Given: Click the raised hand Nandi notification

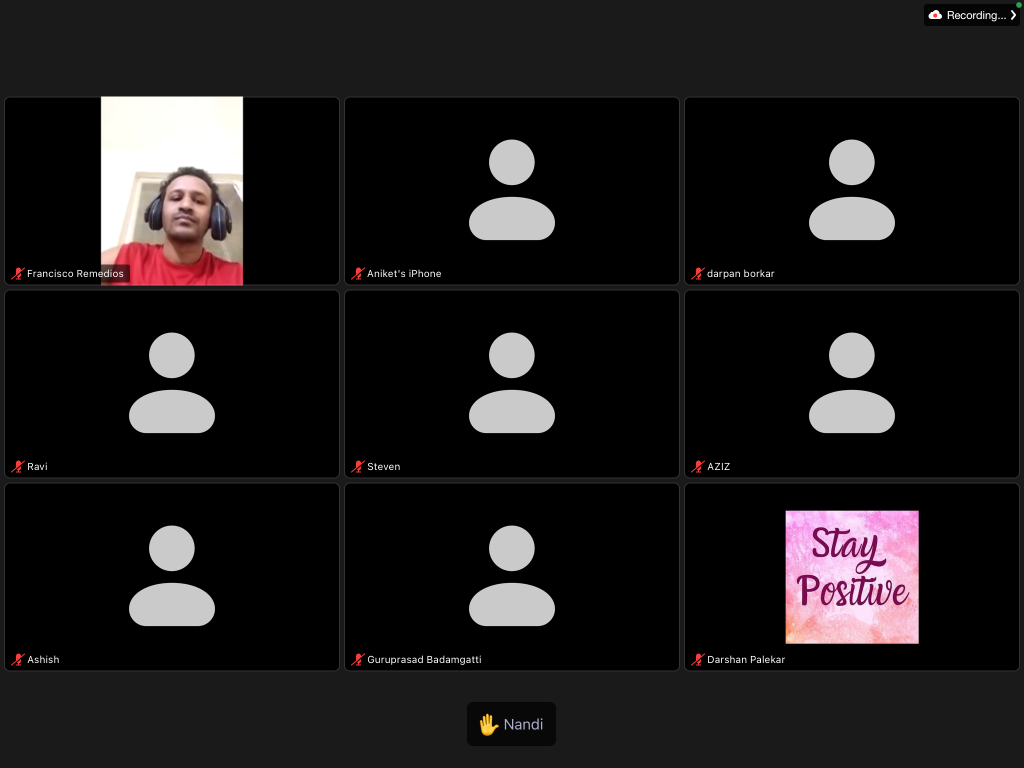Looking at the screenshot, I should pos(511,724).
